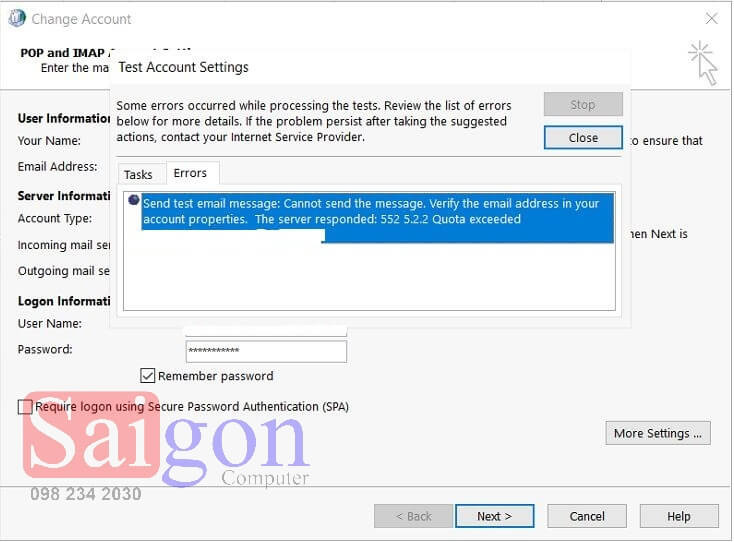
Task: Click the cursor sparkle icon in the header
Action: pyautogui.click(x=703, y=63)
